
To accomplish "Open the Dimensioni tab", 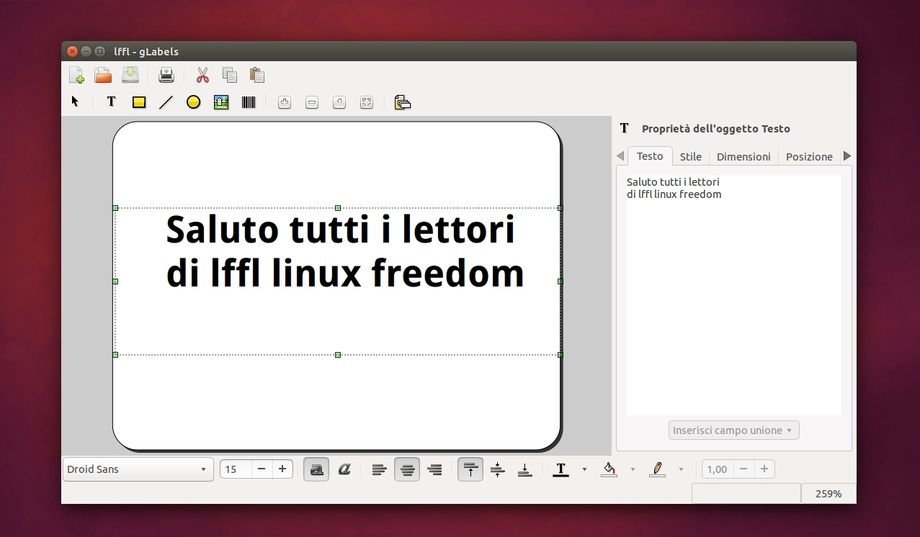I will (743, 157).
